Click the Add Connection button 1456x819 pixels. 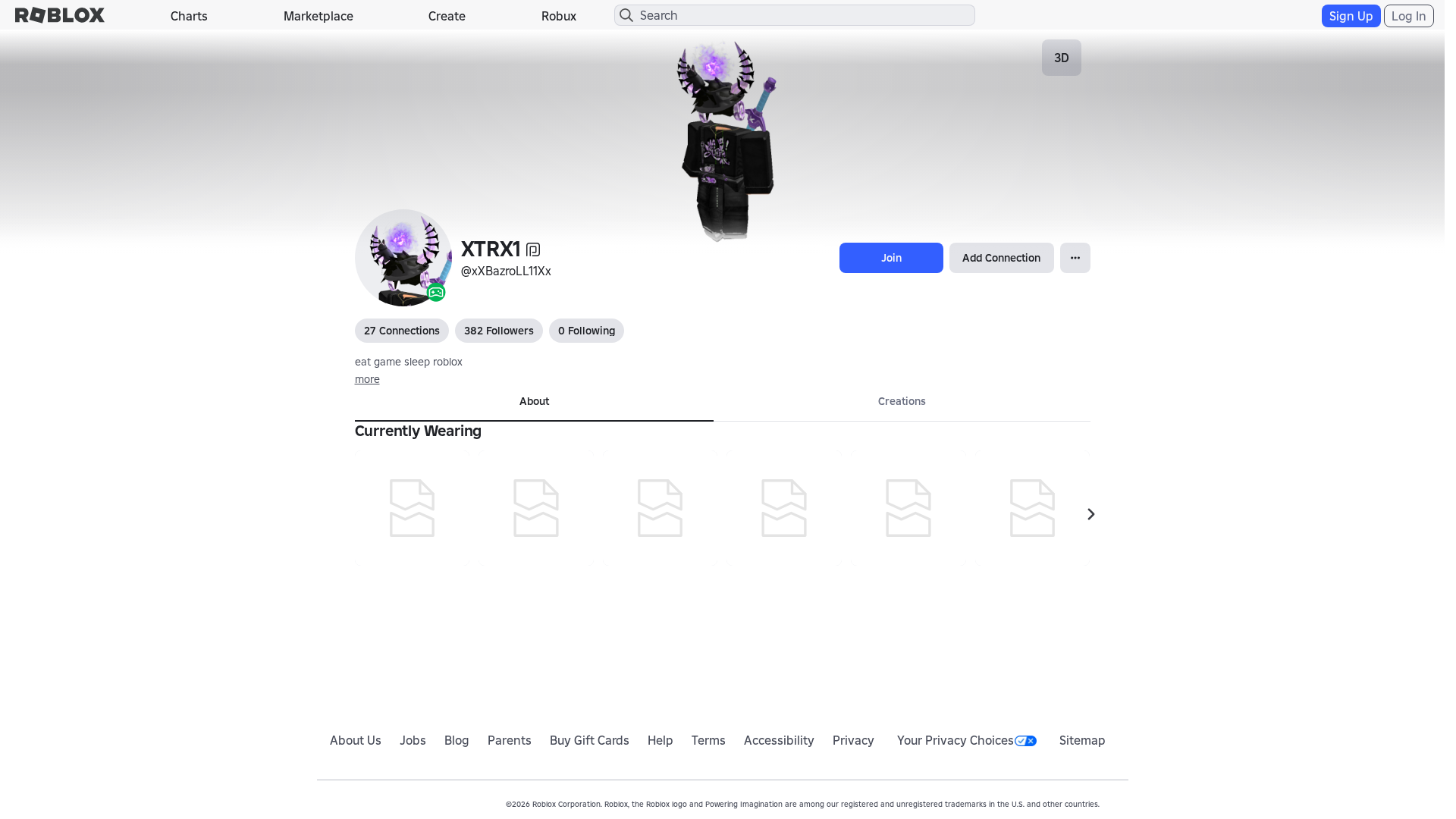[1001, 258]
